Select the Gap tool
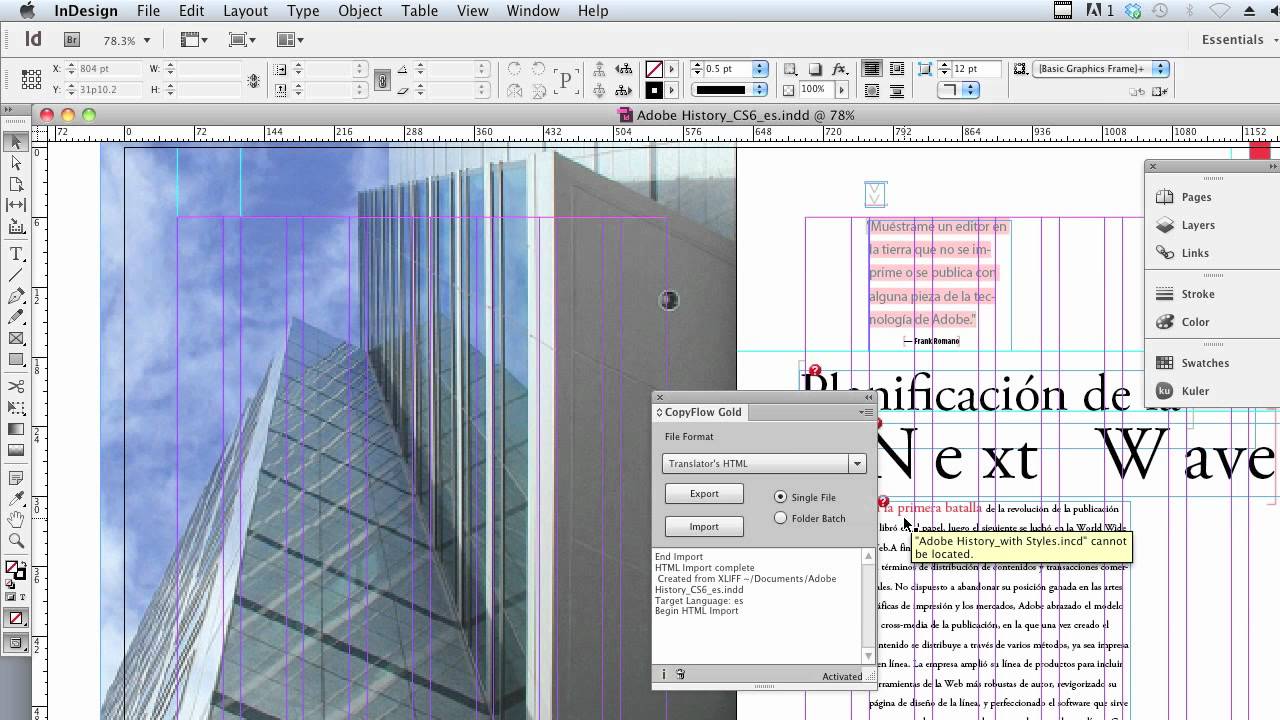Image resolution: width=1280 pixels, height=720 pixels. pyautogui.click(x=16, y=204)
